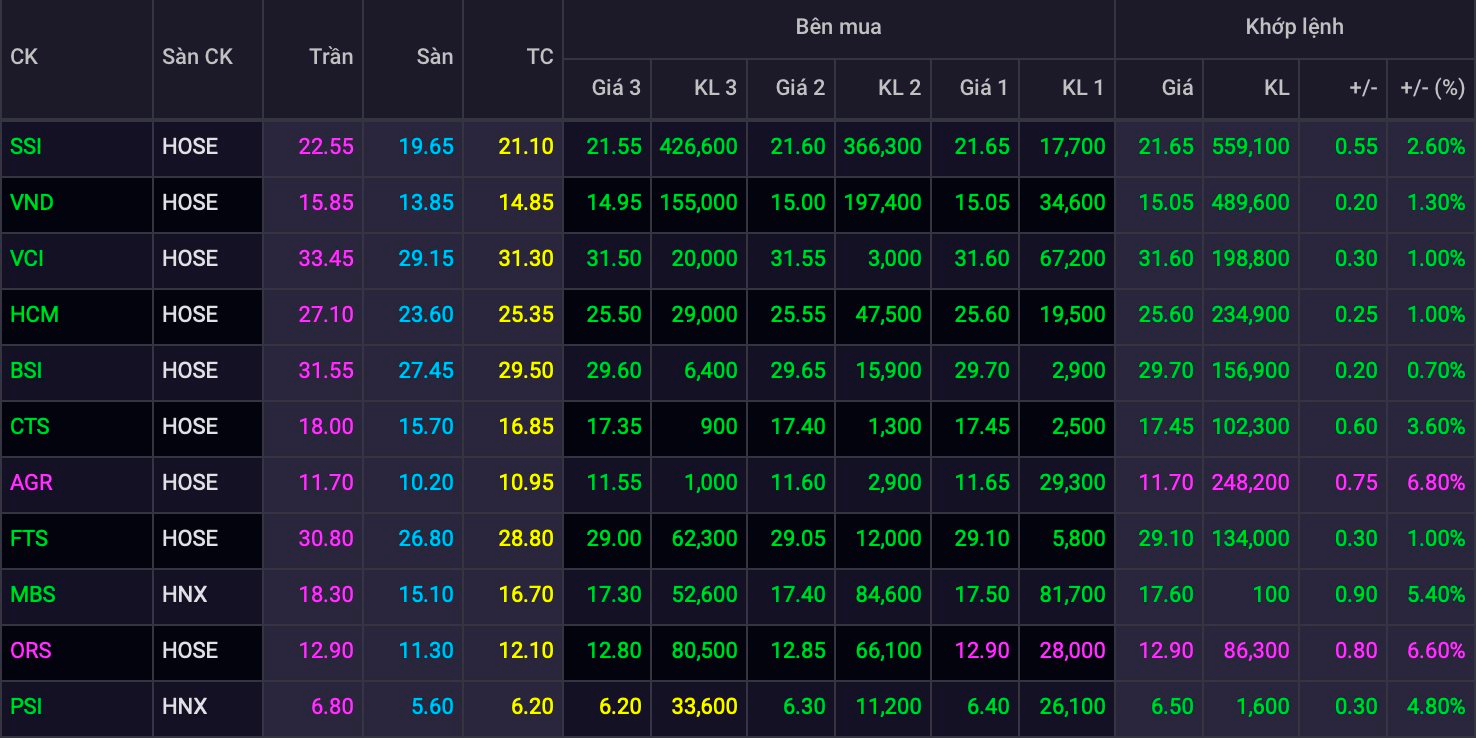The width and height of the screenshot is (1476, 738).
Task: Click the Trần column header
Action: click(331, 57)
